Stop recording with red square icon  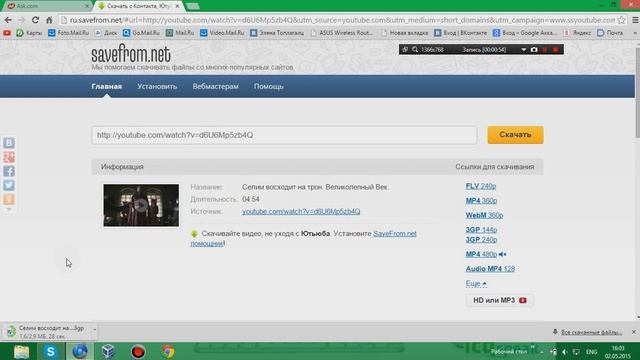(x=556, y=49)
